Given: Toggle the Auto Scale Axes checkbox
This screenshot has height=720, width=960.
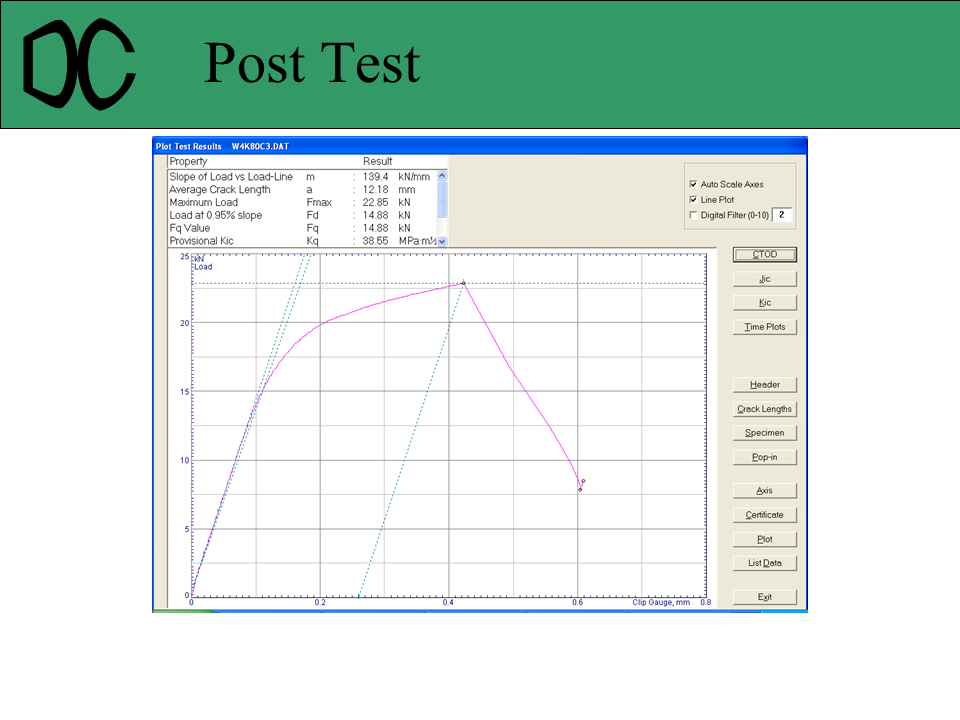Looking at the screenshot, I should point(694,184).
